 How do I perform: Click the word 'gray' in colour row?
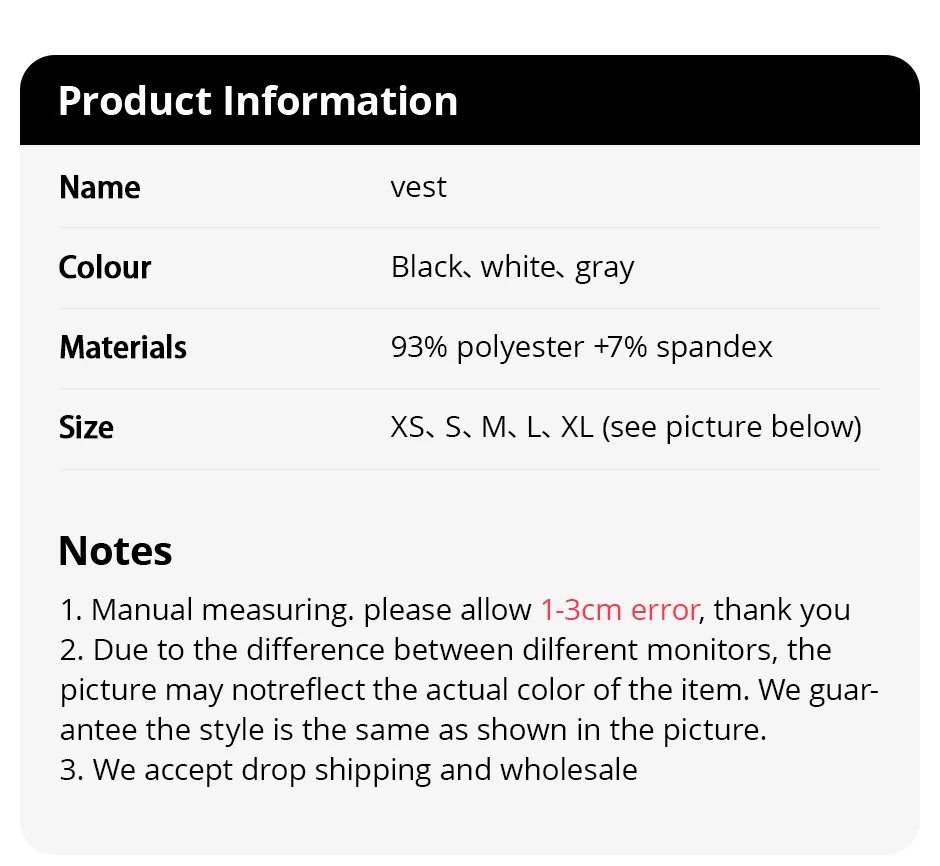coord(604,269)
